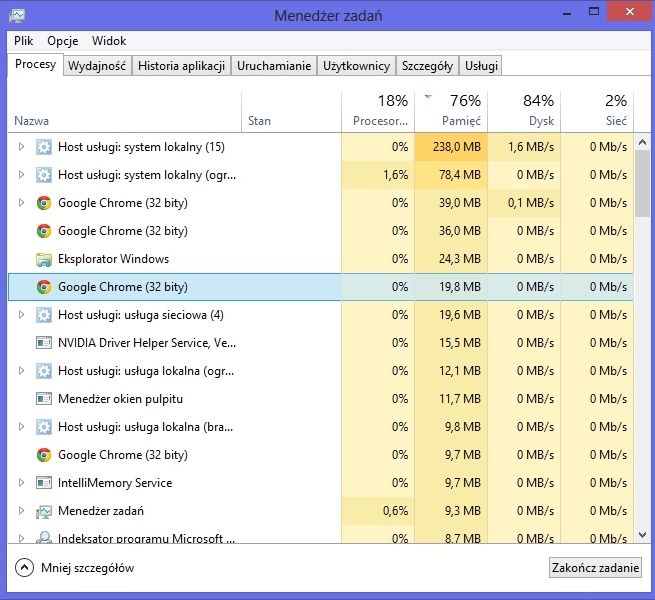Expand Host usługi: usługa sieciowa (4)

point(21,315)
